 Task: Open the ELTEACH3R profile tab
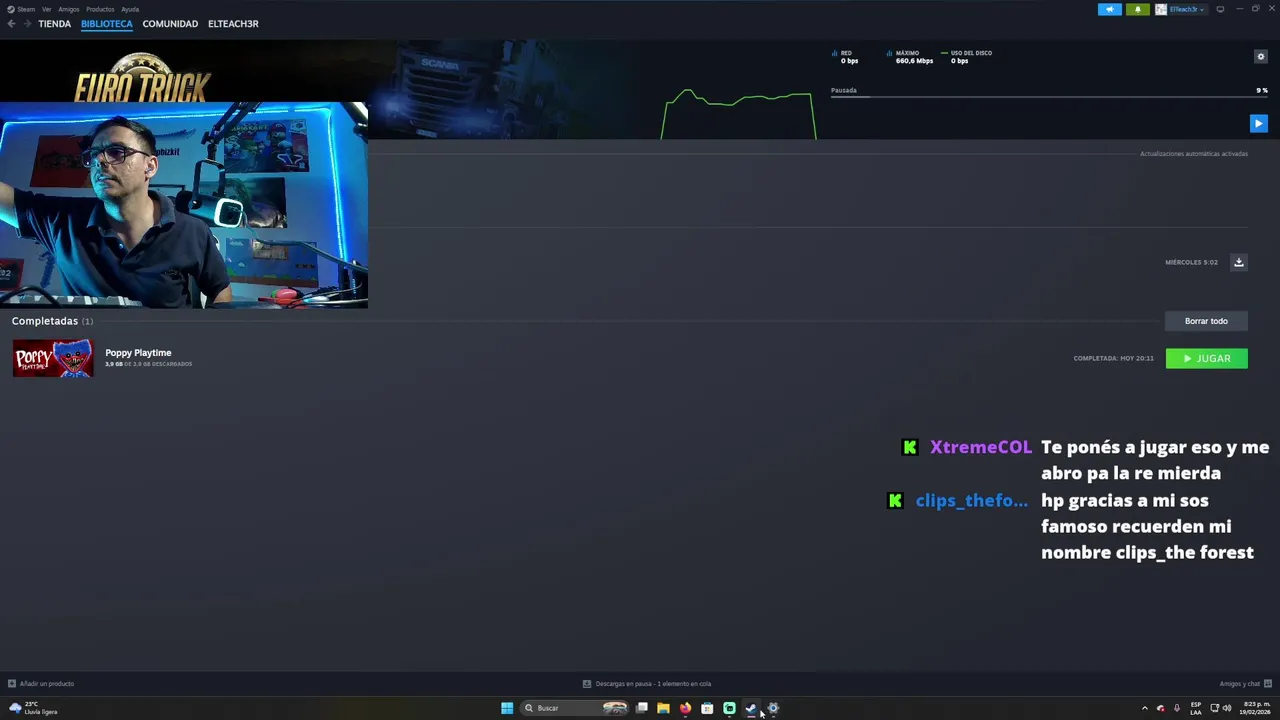233,24
